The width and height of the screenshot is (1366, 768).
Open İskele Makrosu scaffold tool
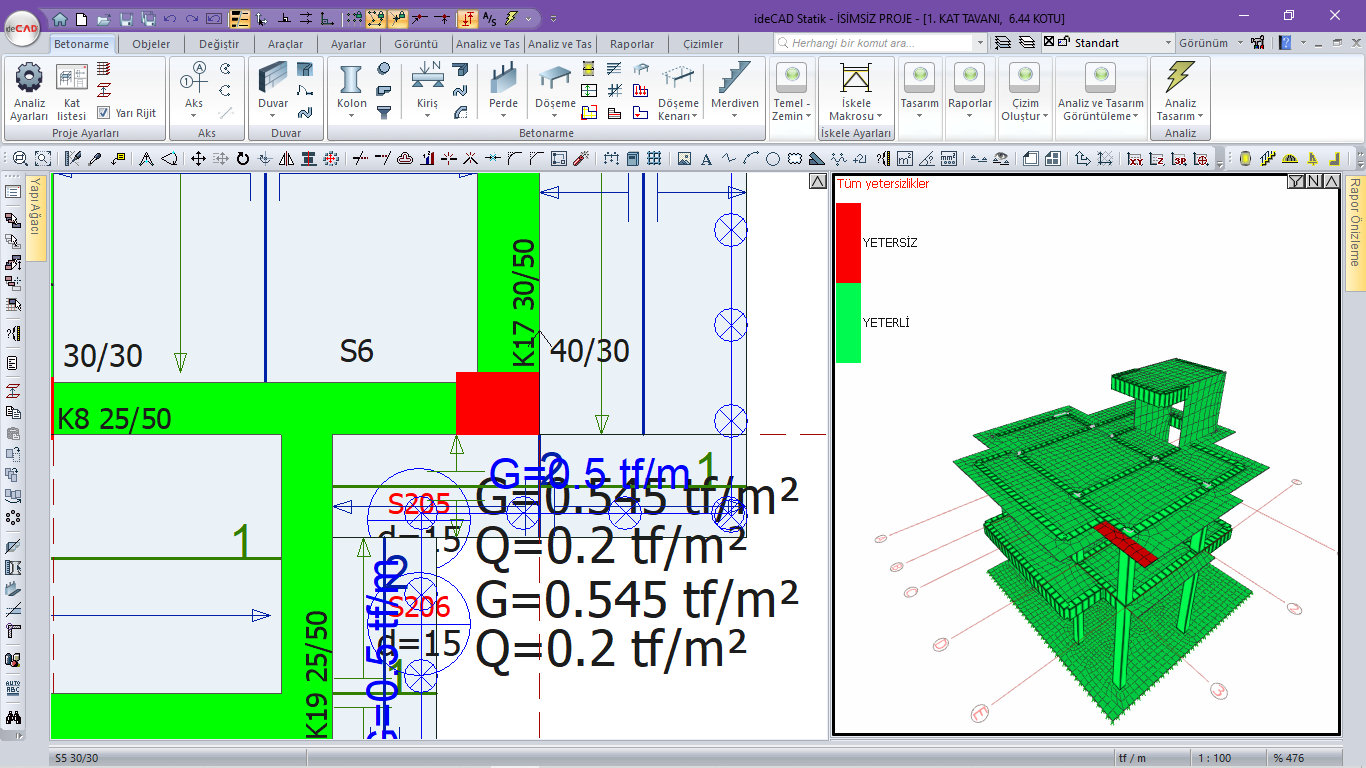tap(856, 90)
